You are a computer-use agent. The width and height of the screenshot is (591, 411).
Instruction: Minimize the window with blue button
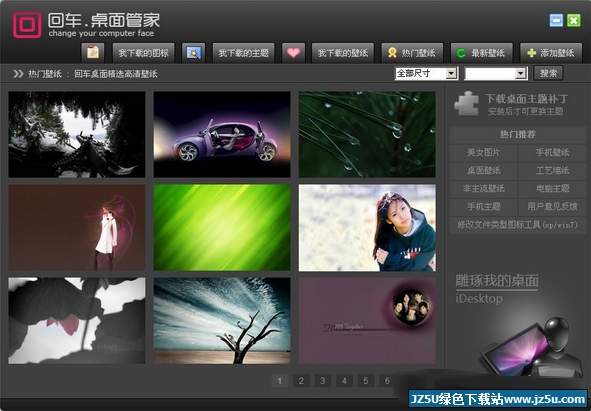[x=556, y=20]
